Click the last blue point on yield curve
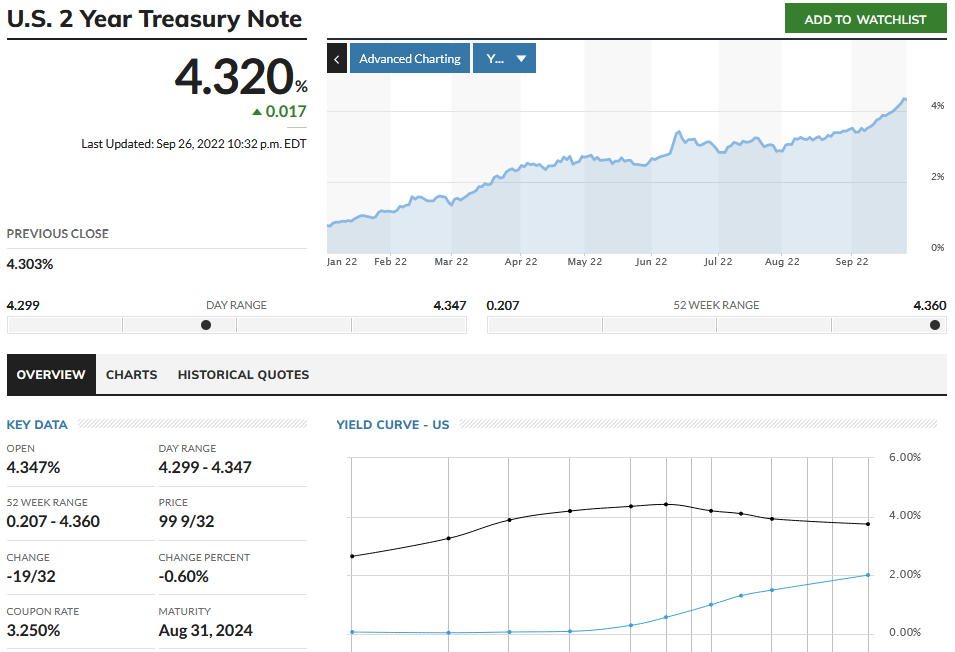Viewport: 955px width, 652px height. coord(868,575)
